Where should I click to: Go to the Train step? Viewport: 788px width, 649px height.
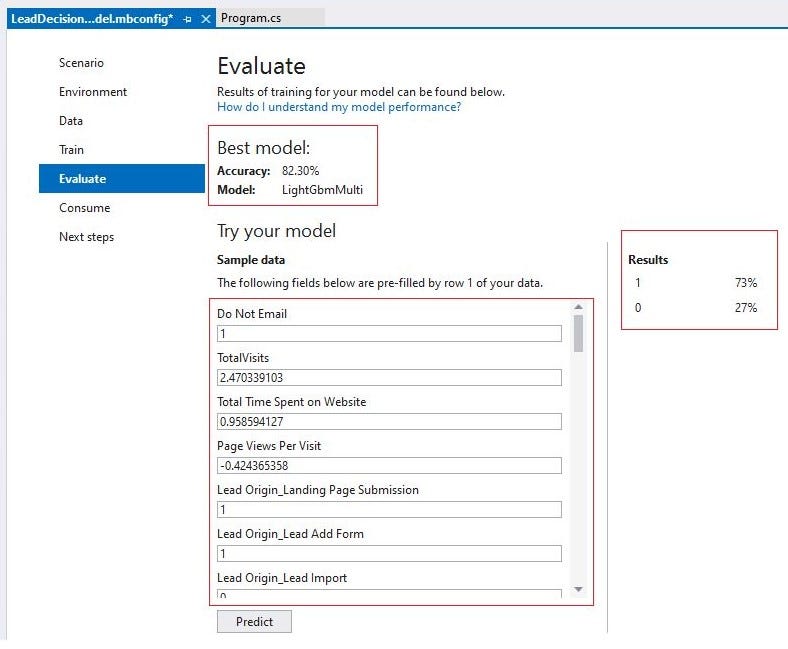coord(71,150)
